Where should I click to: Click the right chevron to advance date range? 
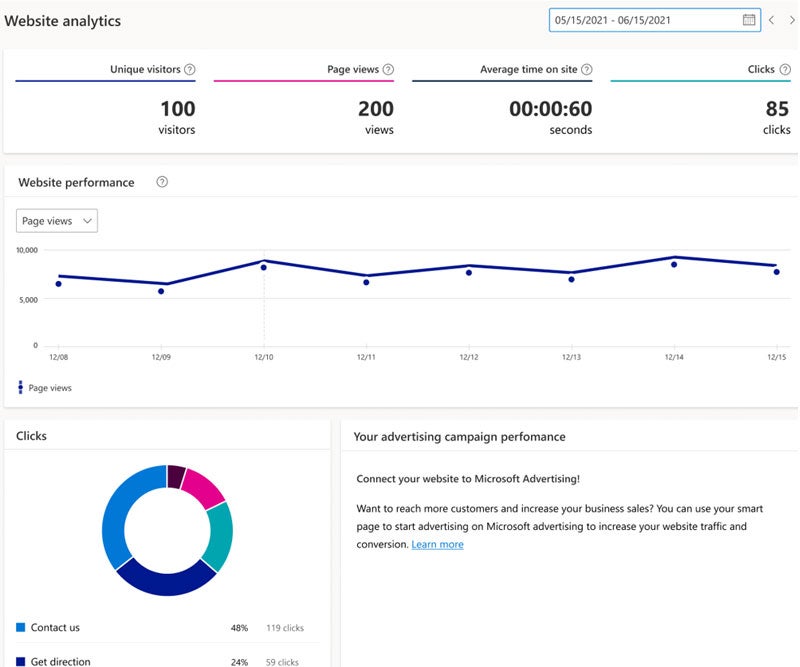[x=791, y=20]
